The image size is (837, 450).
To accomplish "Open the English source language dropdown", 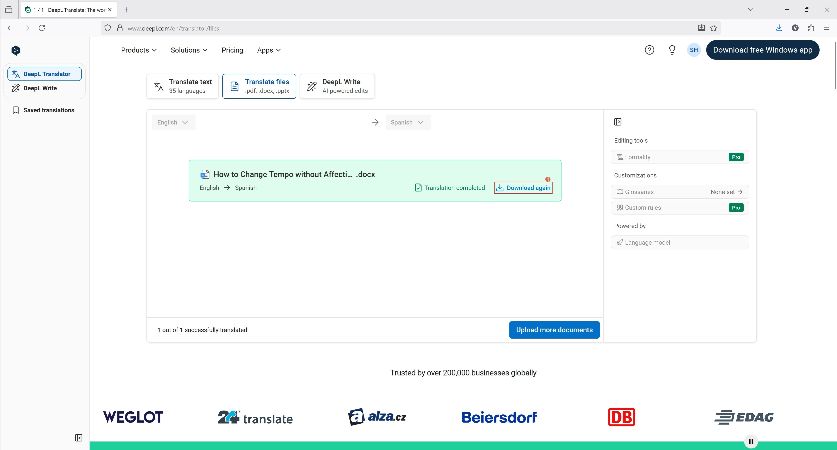I will pyautogui.click(x=173, y=122).
